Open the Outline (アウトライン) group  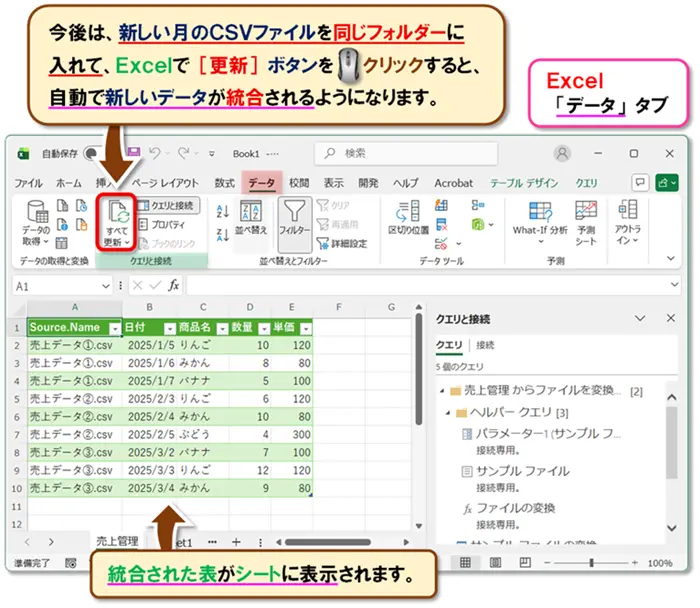coord(628,222)
